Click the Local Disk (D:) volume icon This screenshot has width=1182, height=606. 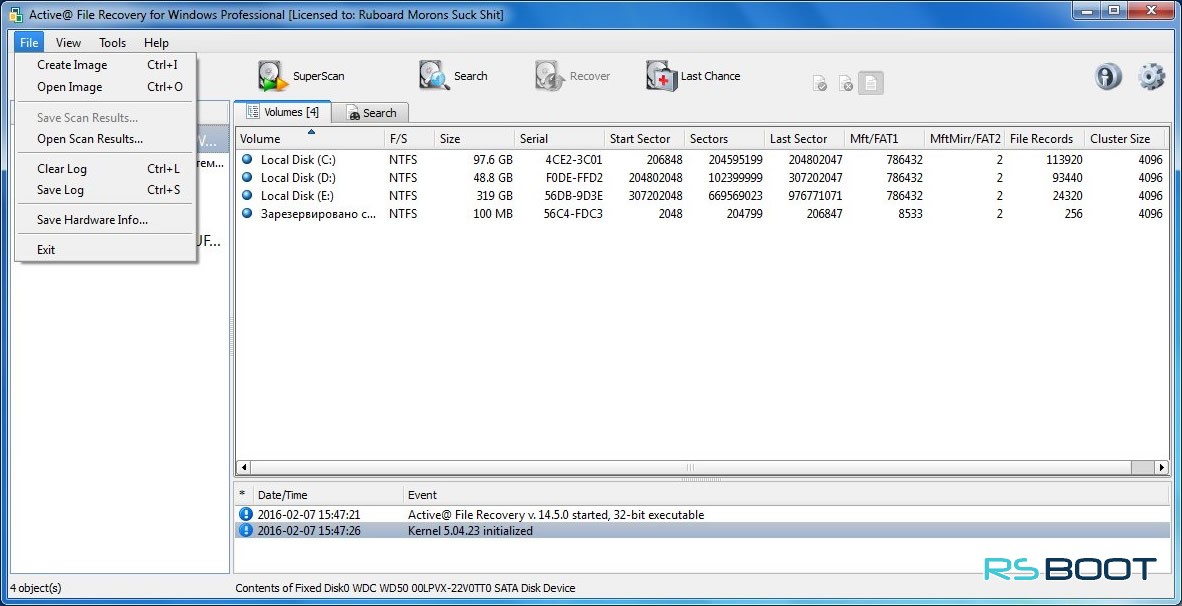pos(247,178)
